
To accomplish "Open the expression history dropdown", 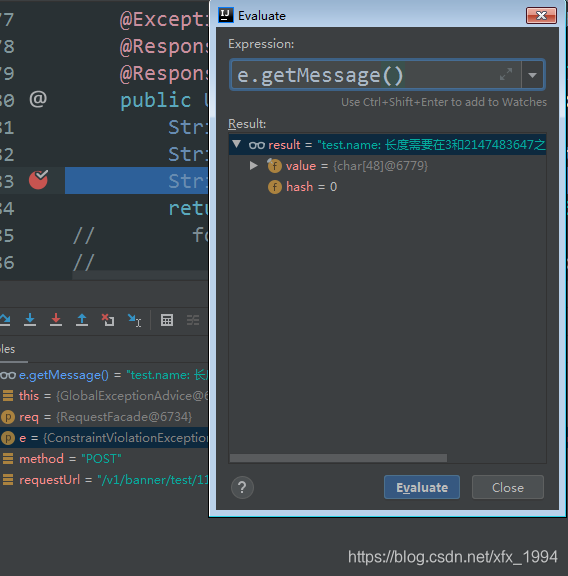I will click(x=532, y=75).
